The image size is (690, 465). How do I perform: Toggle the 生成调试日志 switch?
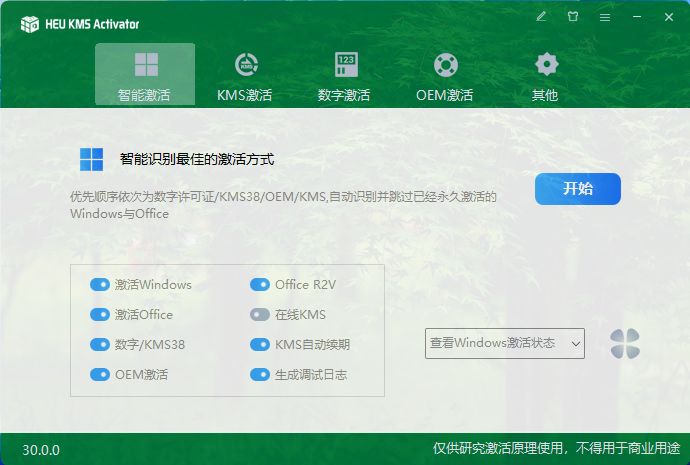pyautogui.click(x=260, y=375)
